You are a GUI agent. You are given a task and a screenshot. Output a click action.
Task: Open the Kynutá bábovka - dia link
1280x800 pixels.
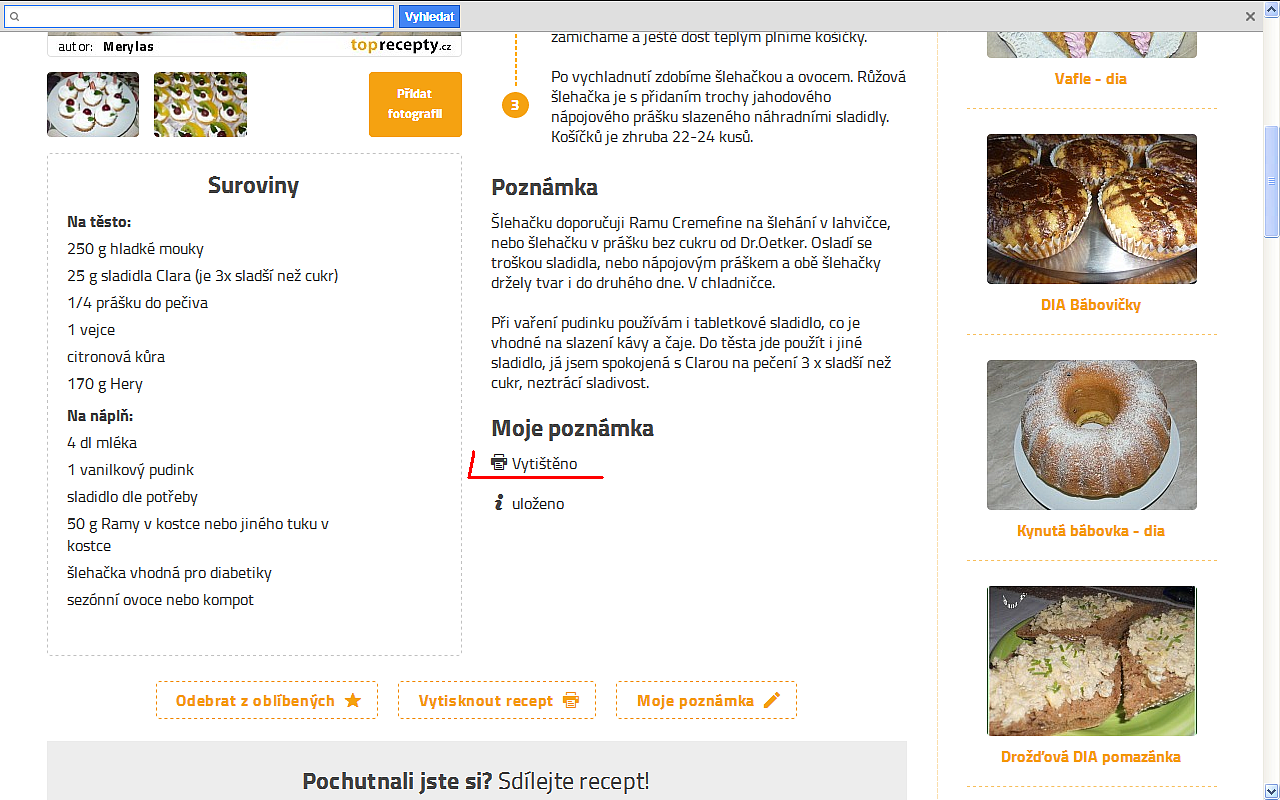(x=1090, y=531)
